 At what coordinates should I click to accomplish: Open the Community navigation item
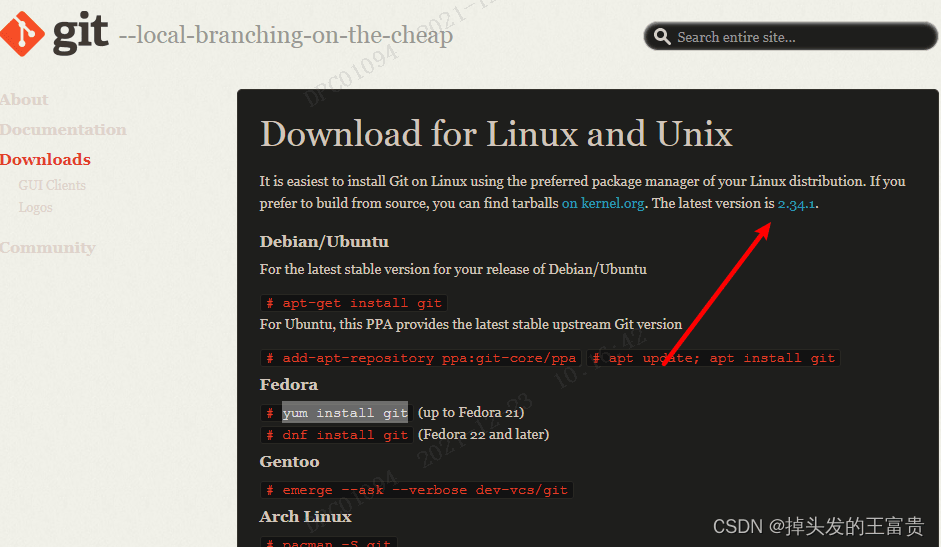pyautogui.click(x=47, y=248)
